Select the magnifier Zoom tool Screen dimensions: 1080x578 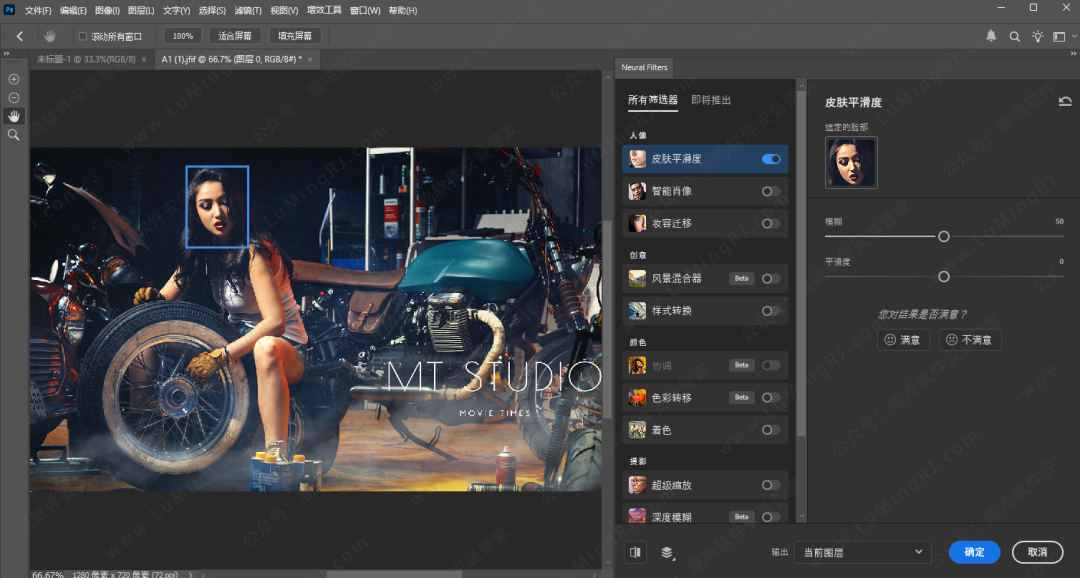click(x=14, y=134)
